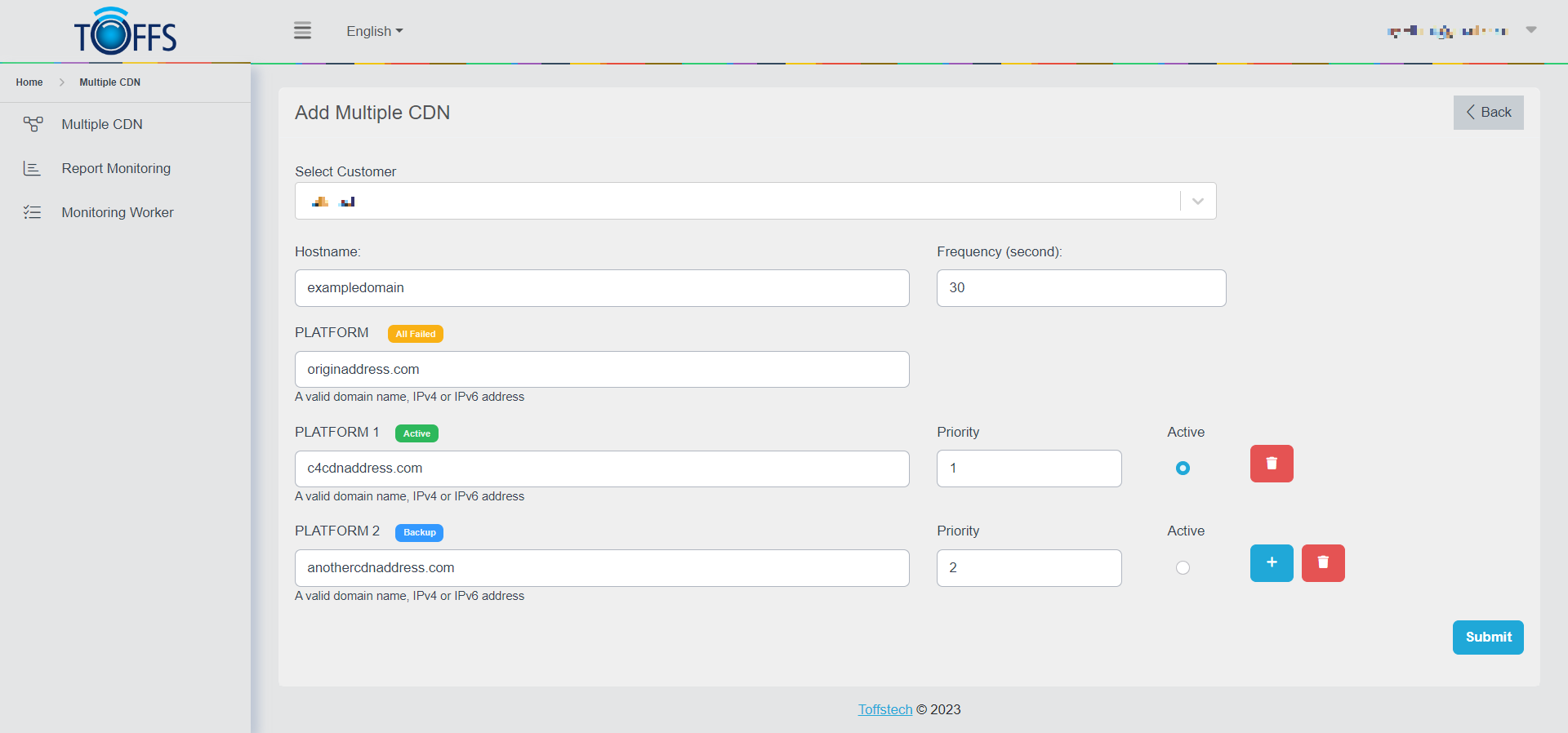This screenshot has height=733, width=1568.
Task: Add another platform with plus button
Action: (1271, 563)
